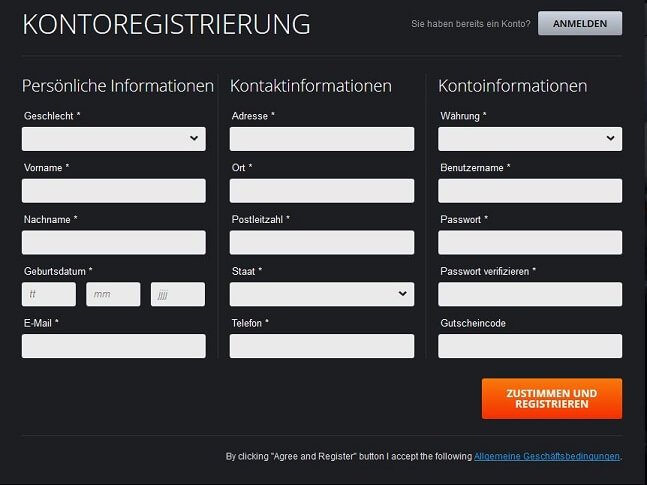Click the Kontaktinformationen heading

click(311, 86)
